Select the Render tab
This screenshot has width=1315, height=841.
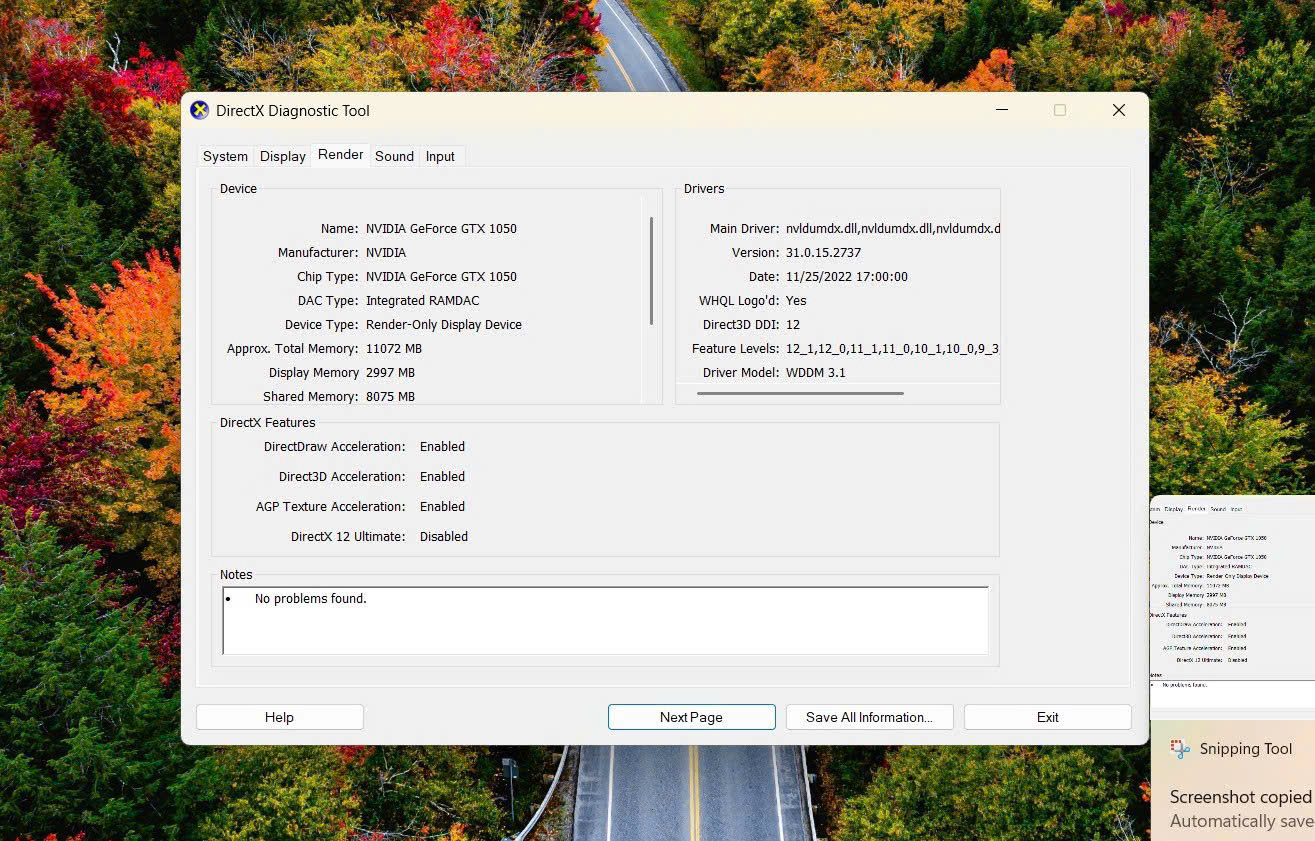340,155
